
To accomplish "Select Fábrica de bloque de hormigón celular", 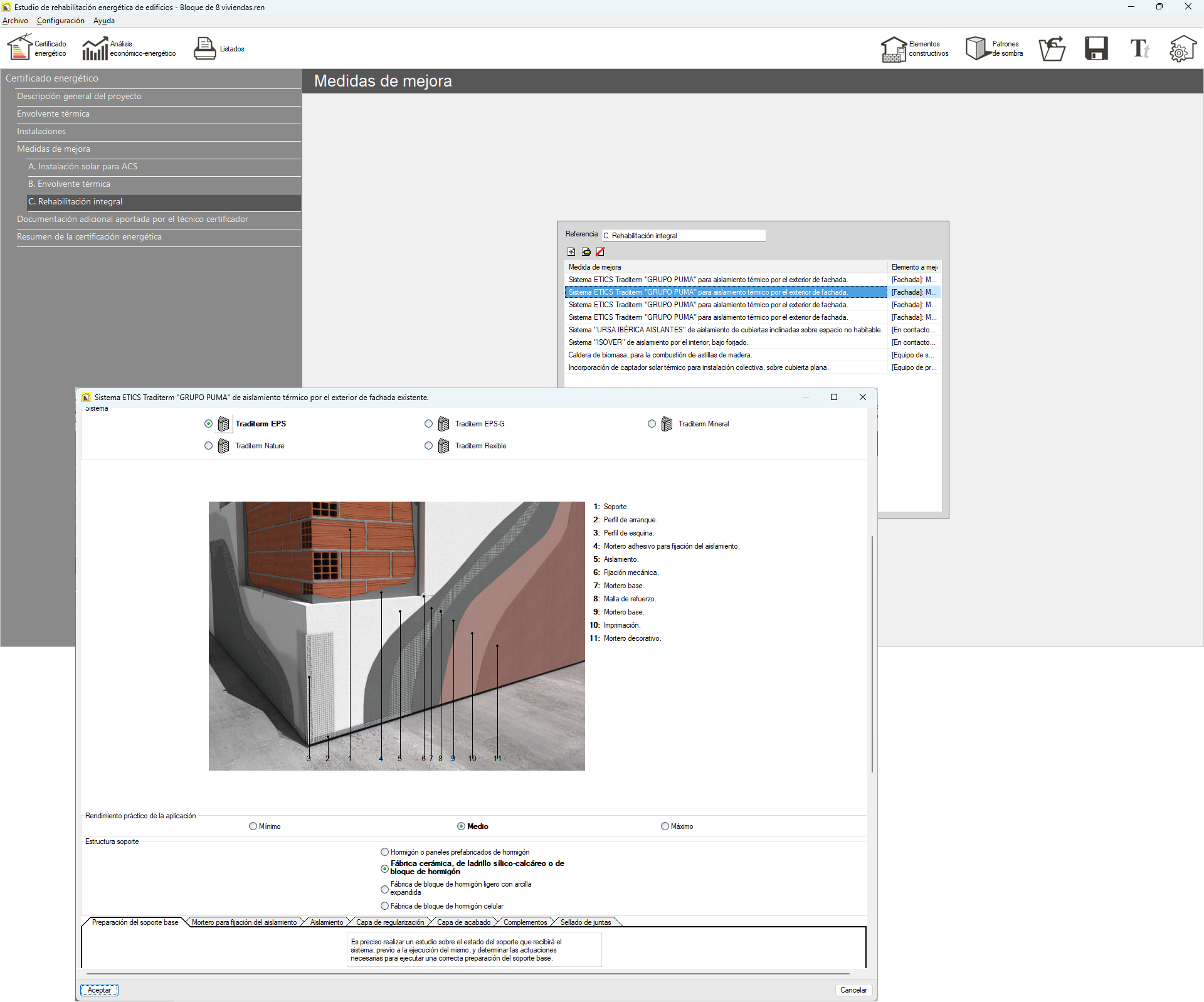I will (x=384, y=906).
